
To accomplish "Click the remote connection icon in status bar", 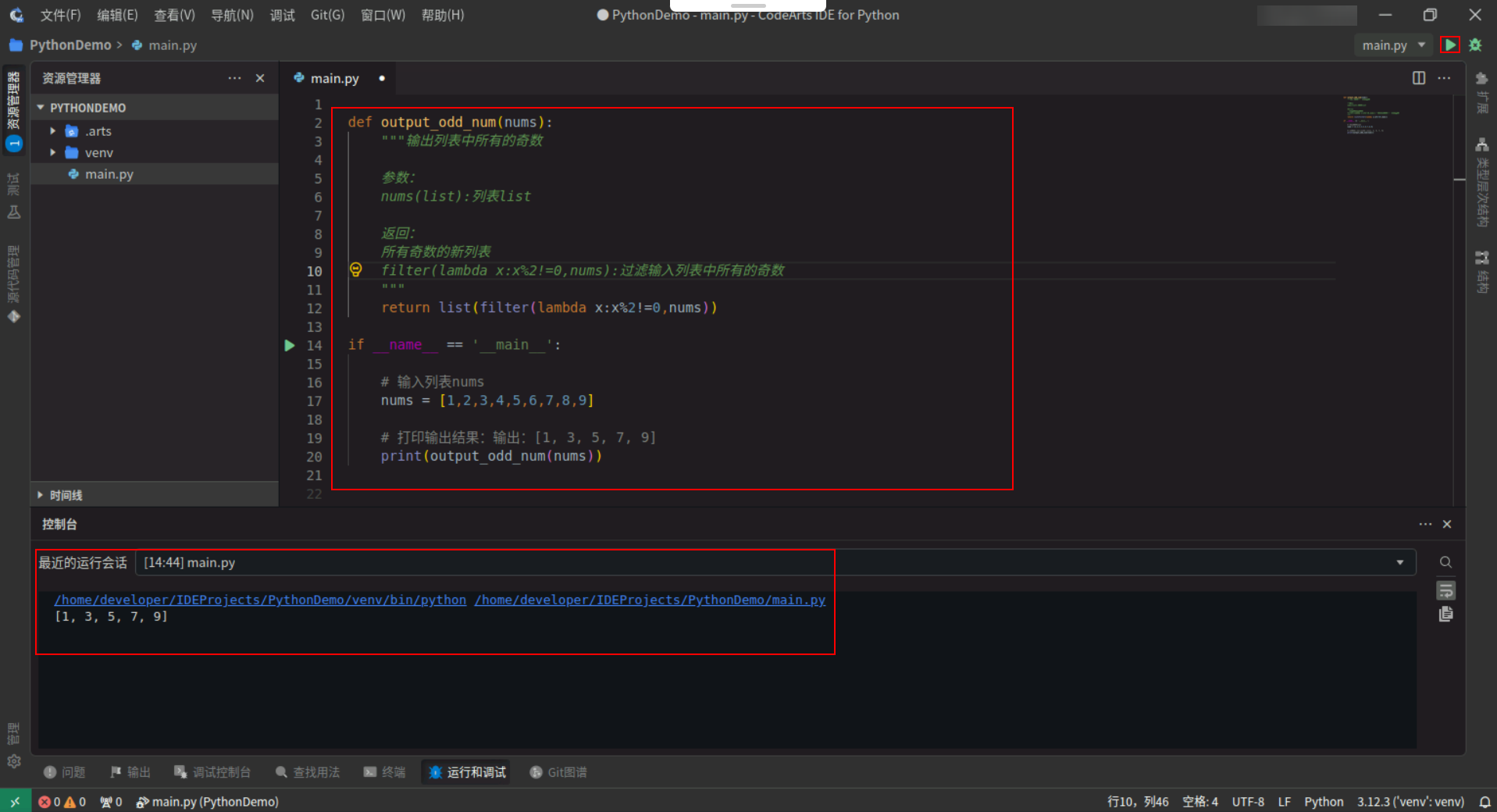I will click(x=15, y=802).
